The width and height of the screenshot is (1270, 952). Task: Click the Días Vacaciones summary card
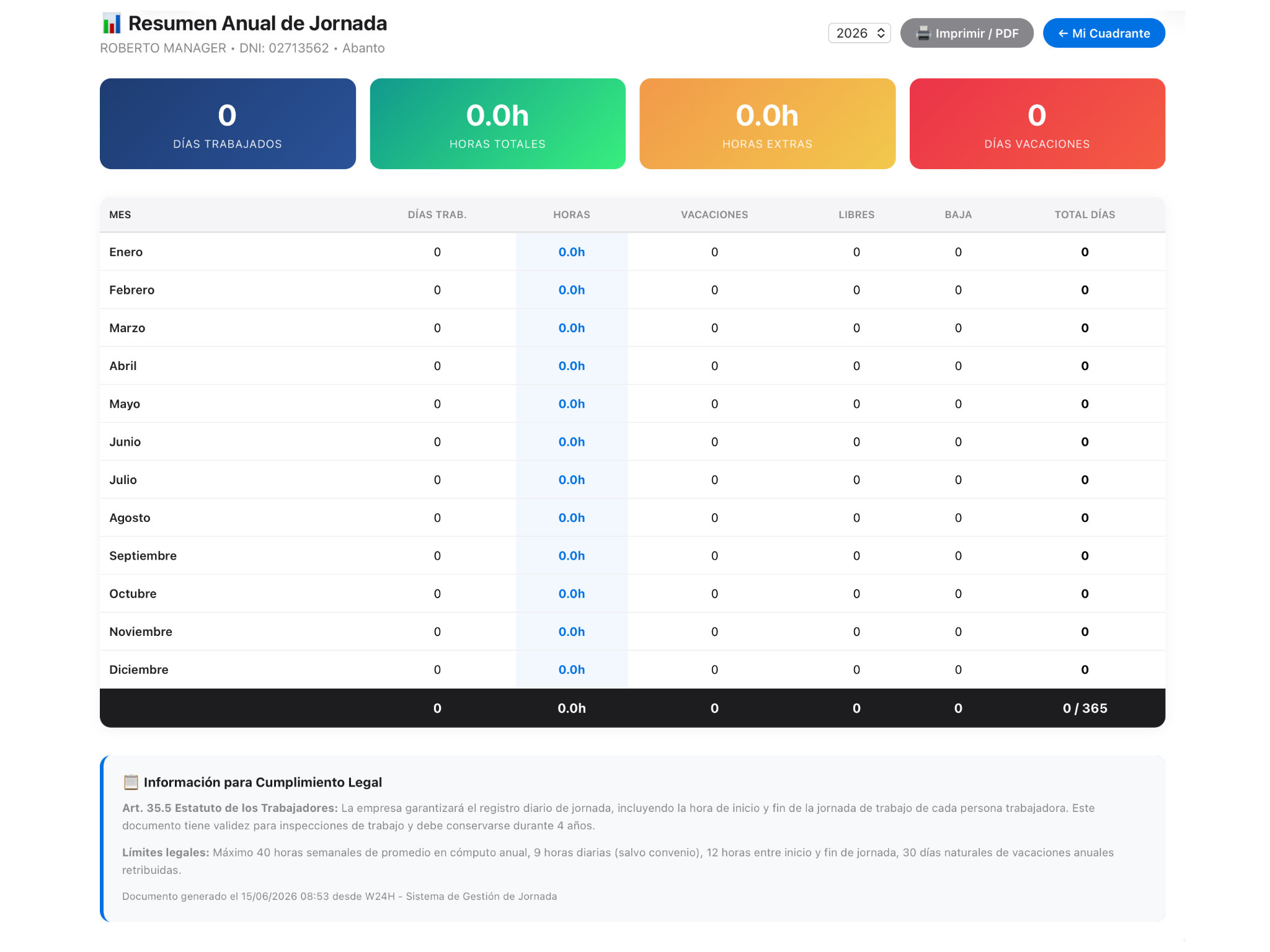tap(1037, 123)
